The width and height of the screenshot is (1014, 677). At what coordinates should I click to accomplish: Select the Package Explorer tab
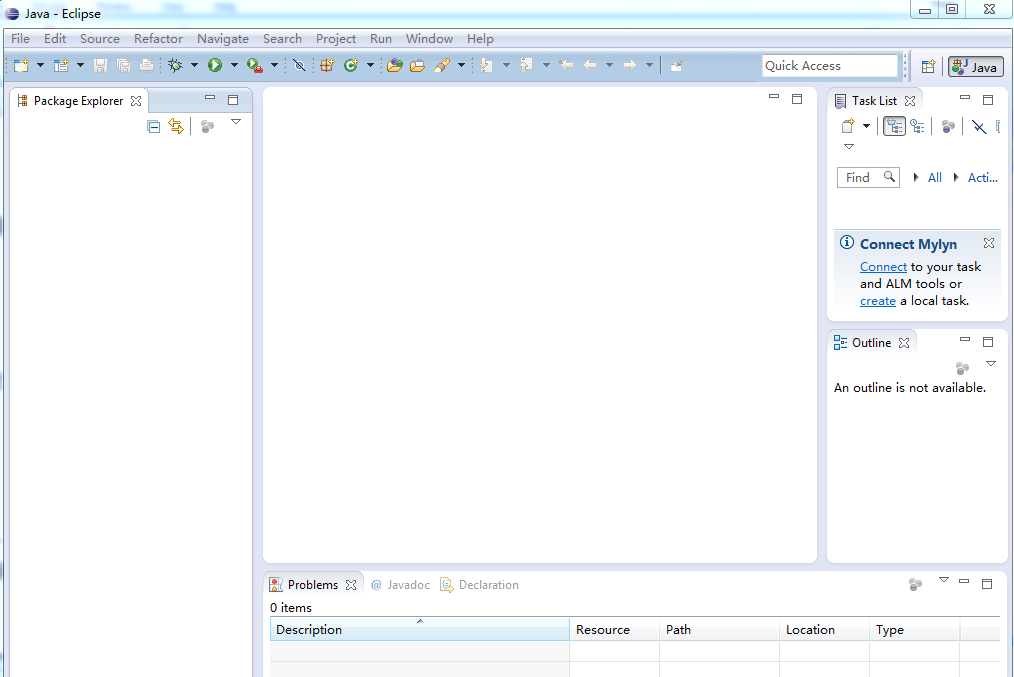pyautogui.click(x=78, y=101)
